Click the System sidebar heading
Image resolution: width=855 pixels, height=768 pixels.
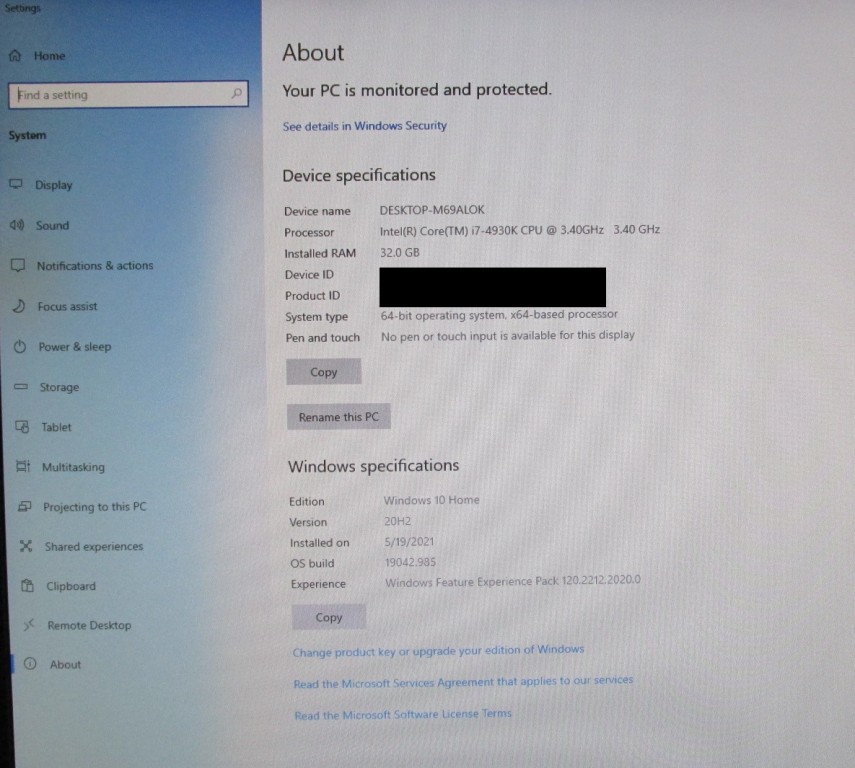[27, 135]
